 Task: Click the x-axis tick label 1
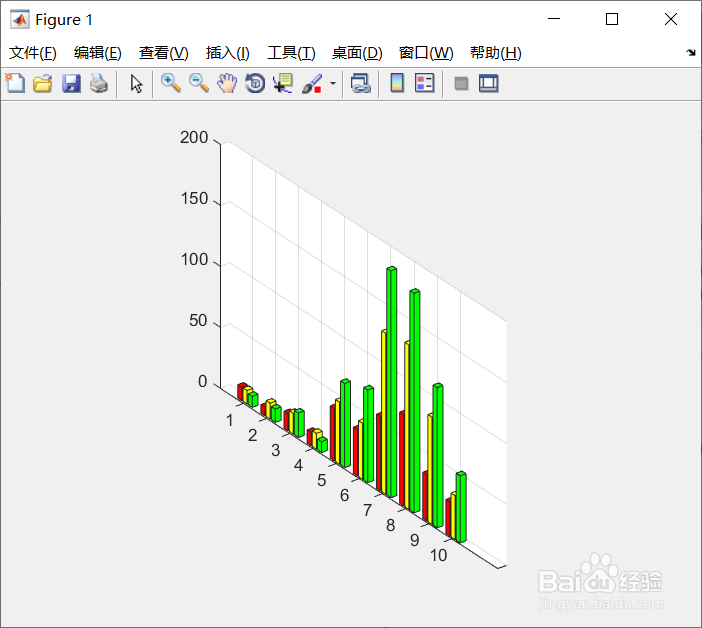click(x=230, y=420)
